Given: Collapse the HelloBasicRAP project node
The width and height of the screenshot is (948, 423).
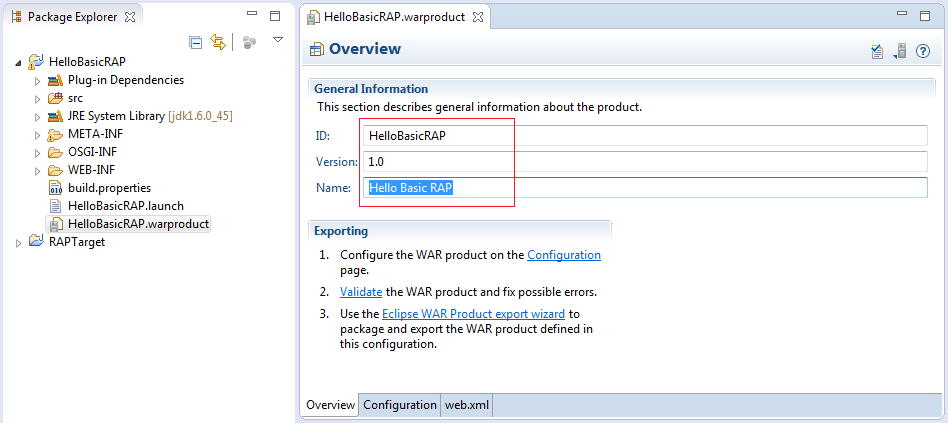Looking at the screenshot, I should click(x=18, y=62).
